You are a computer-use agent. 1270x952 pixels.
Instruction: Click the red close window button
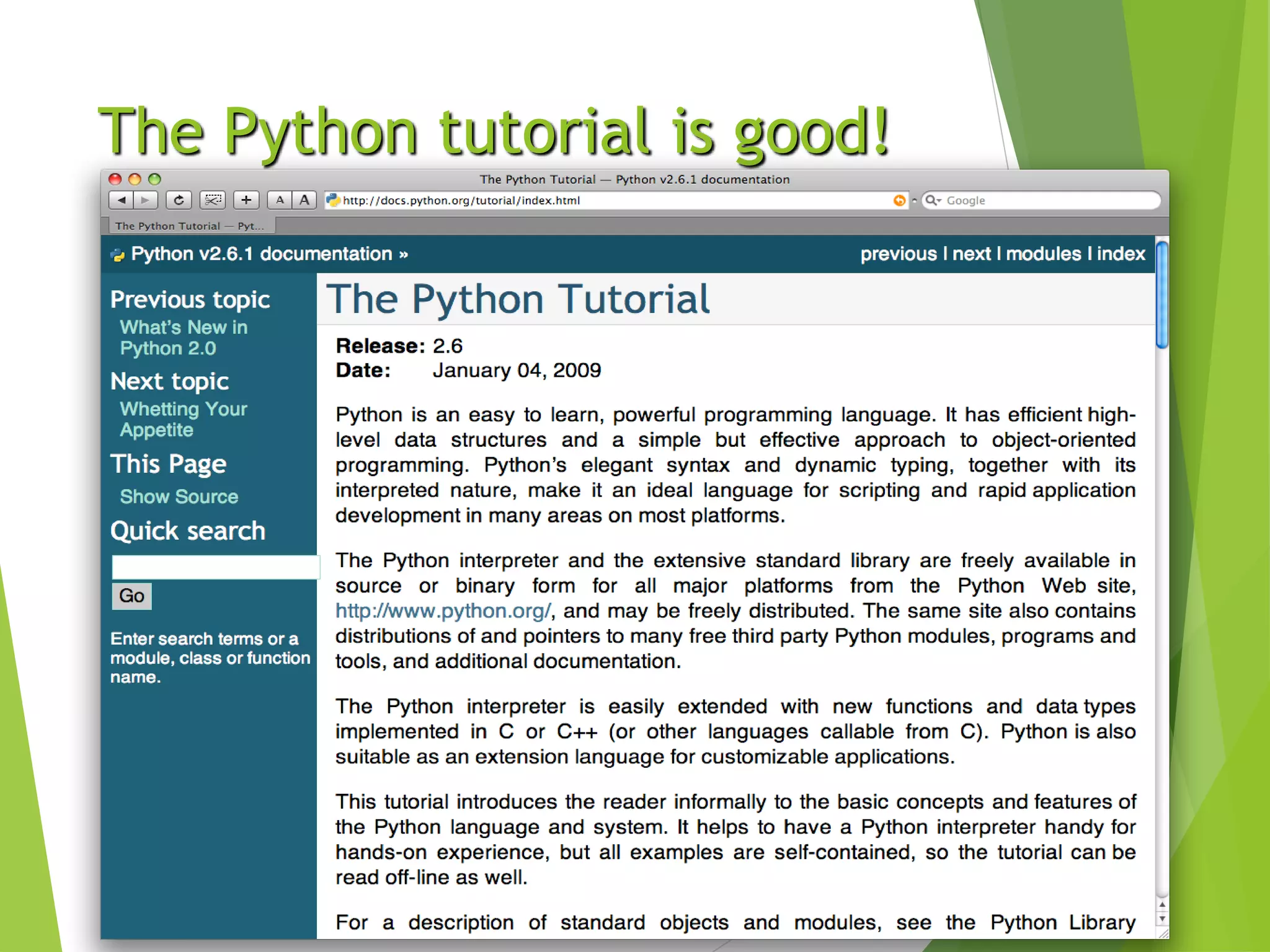tap(115, 179)
